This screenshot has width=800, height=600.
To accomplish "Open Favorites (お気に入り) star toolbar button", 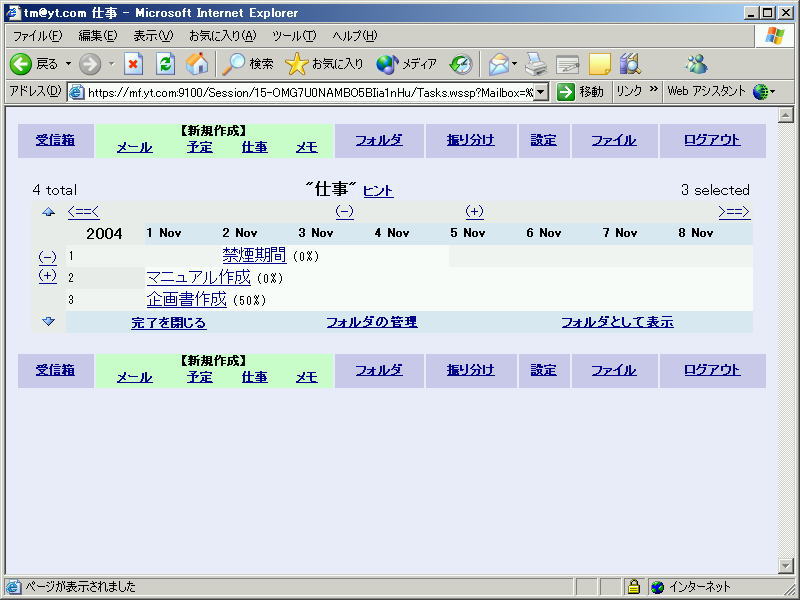I will pos(325,64).
